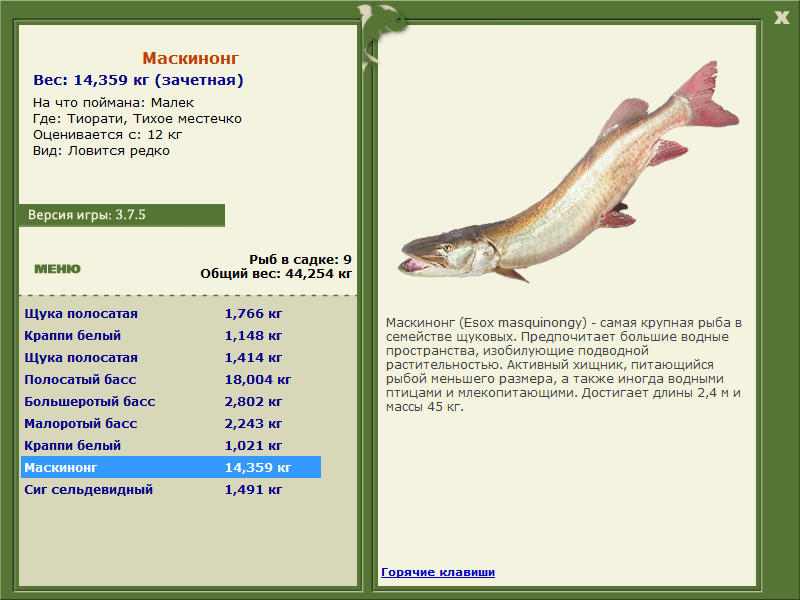
Task: Select Сиг сельдевидный 1,491 кг entry
Action: coord(171,489)
